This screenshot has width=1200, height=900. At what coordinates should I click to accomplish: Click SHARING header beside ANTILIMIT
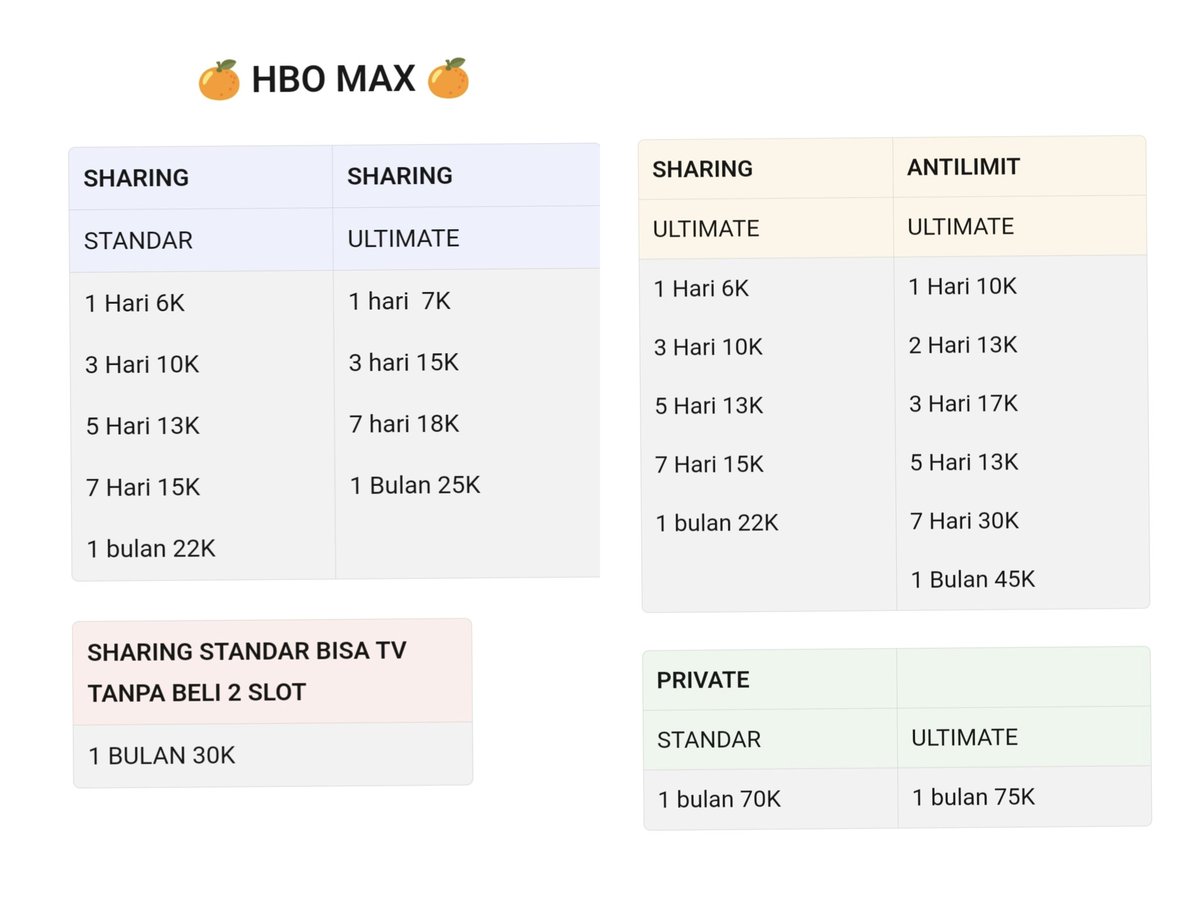click(702, 169)
